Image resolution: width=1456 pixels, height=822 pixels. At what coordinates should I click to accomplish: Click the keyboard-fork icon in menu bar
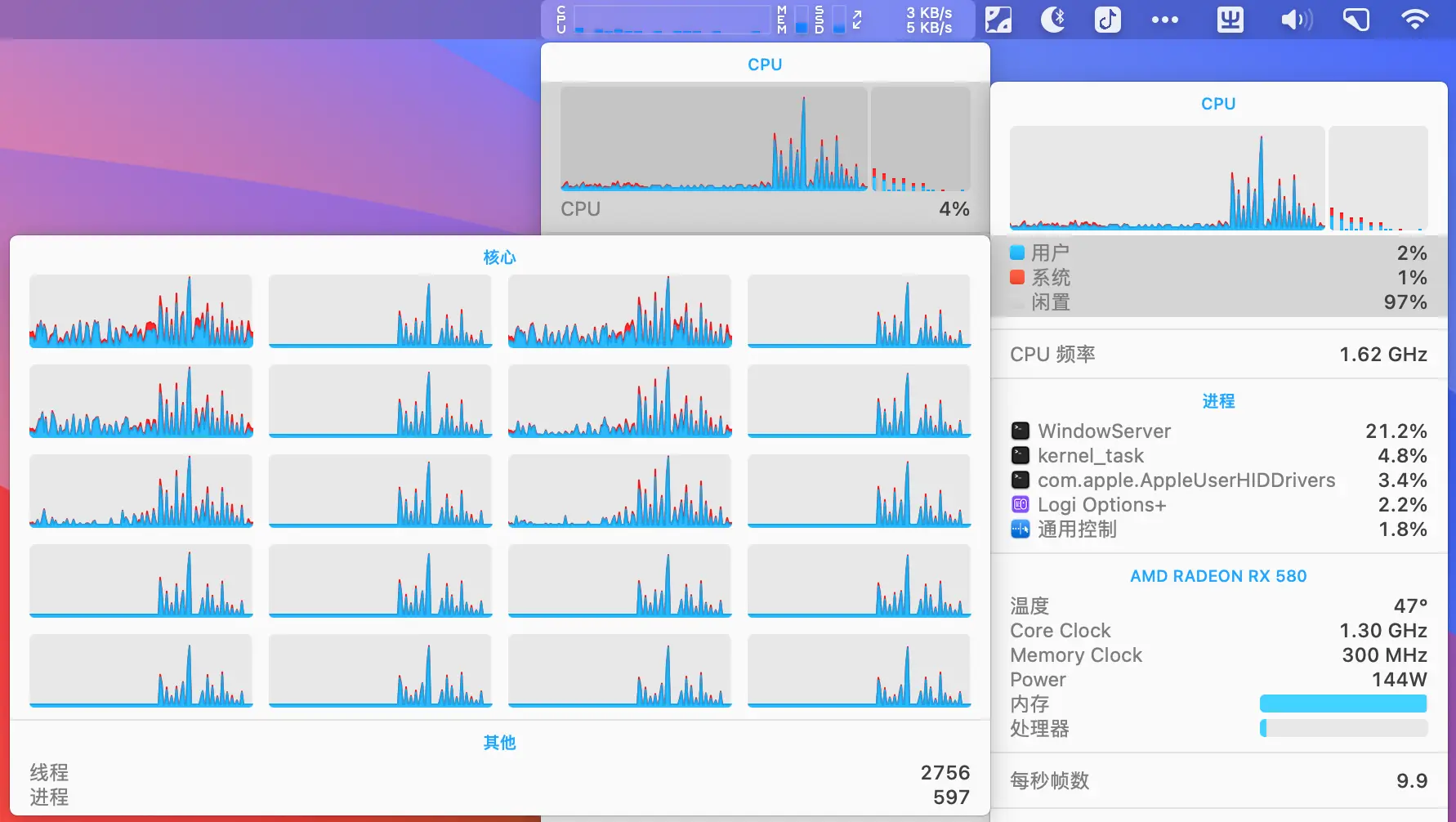1230,20
